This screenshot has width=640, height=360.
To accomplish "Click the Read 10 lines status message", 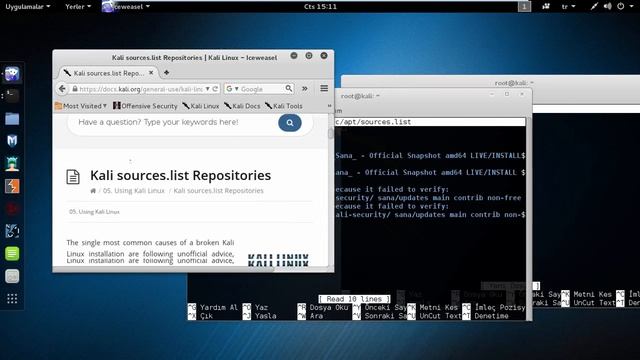I will pyautogui.click(x=354, y=299).
